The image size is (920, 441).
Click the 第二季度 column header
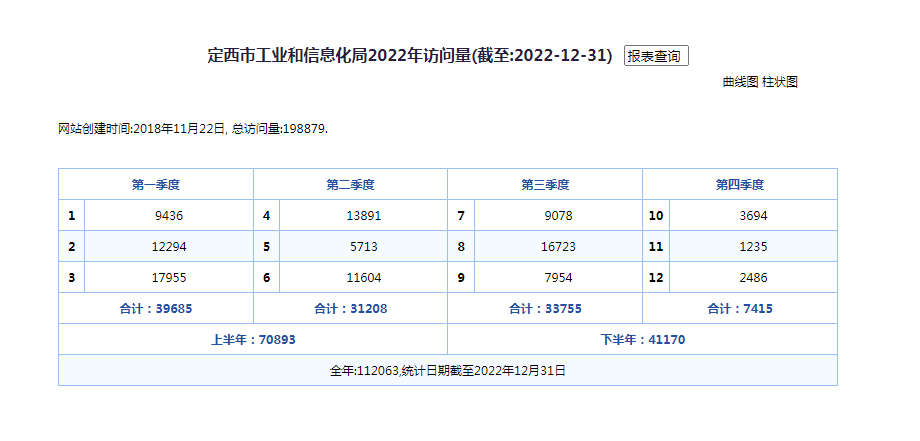(x=350, y=185)
